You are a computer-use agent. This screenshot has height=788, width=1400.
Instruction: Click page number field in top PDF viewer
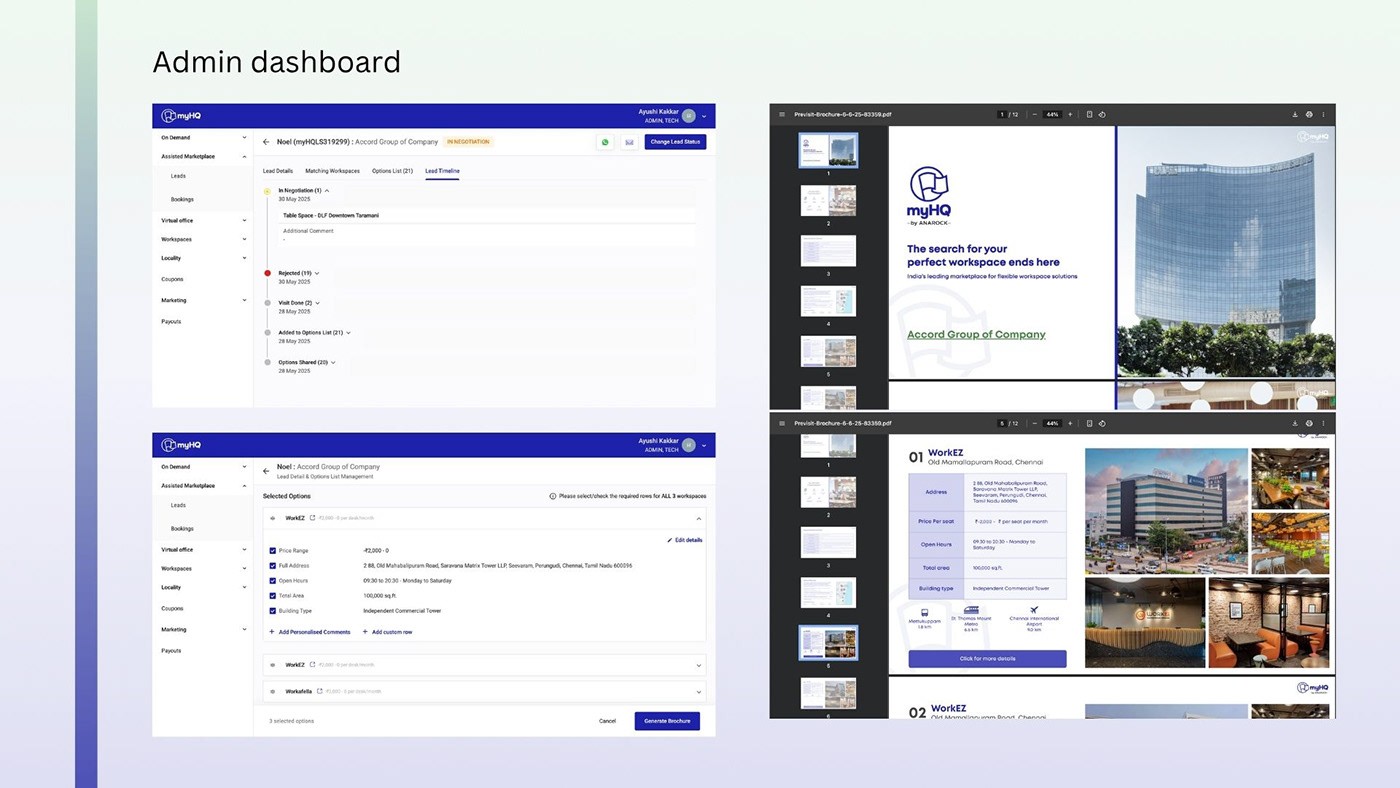pyautogui.click(x=1001, y=114)
